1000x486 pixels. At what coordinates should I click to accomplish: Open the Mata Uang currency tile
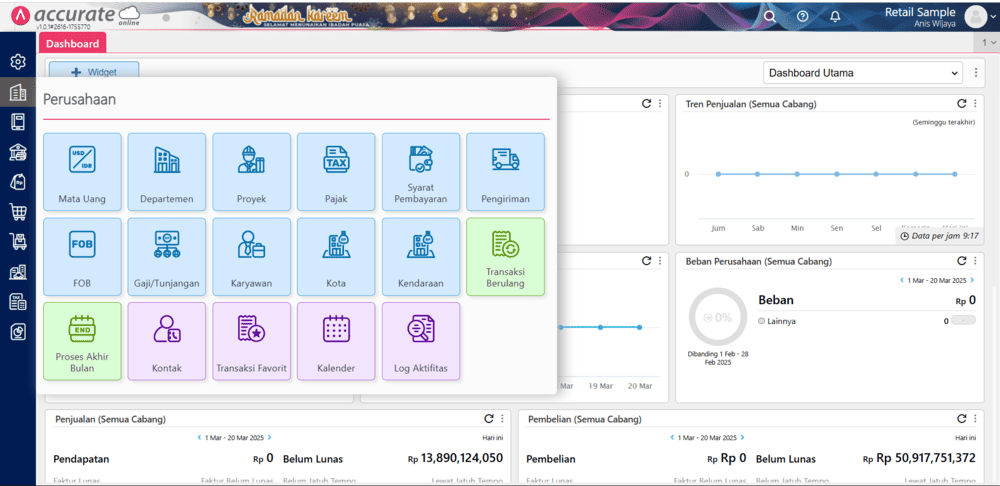coord(82,172)
